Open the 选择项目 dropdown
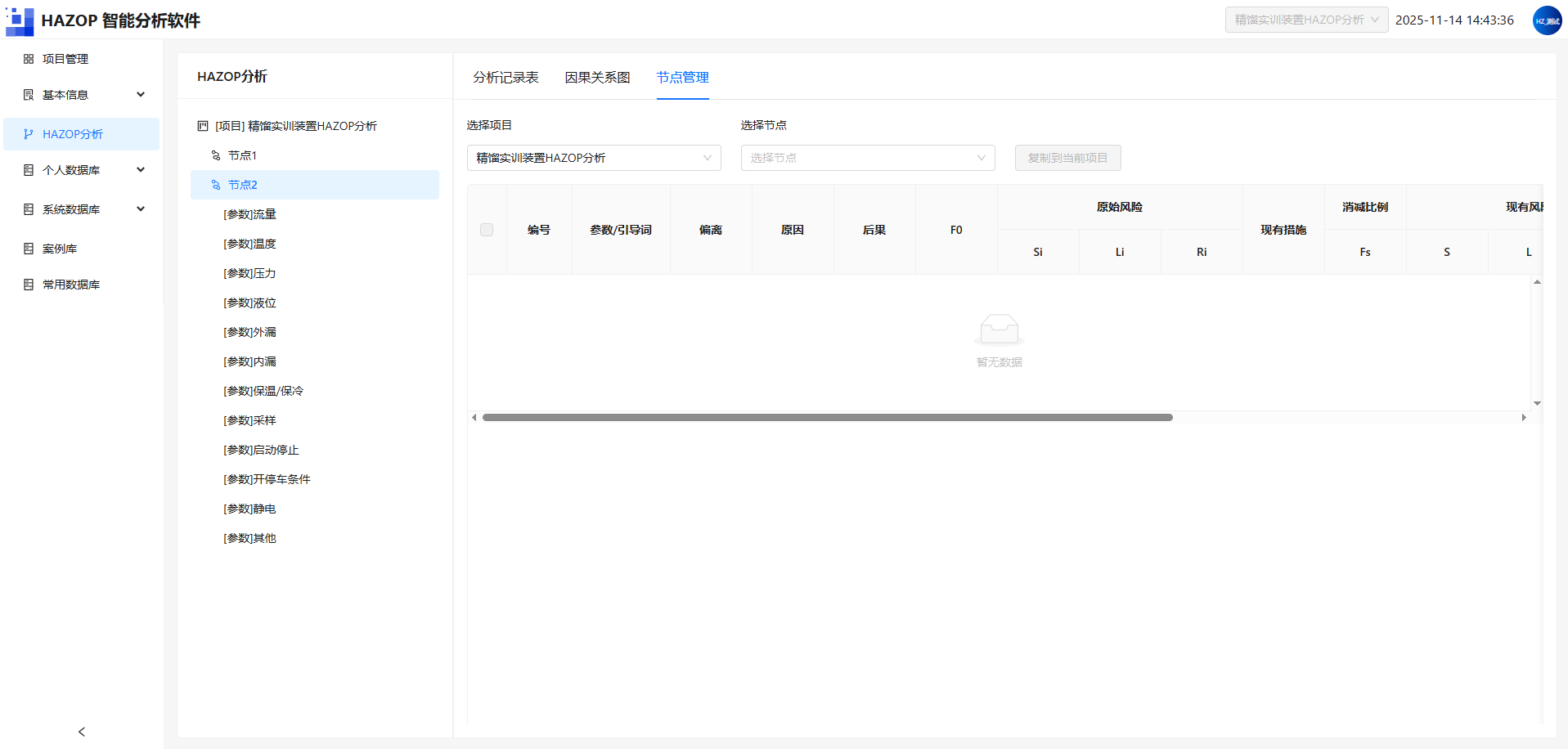The height and width of the screenshot is (749, 1568). pyautogui.click(x=594, y=158)
